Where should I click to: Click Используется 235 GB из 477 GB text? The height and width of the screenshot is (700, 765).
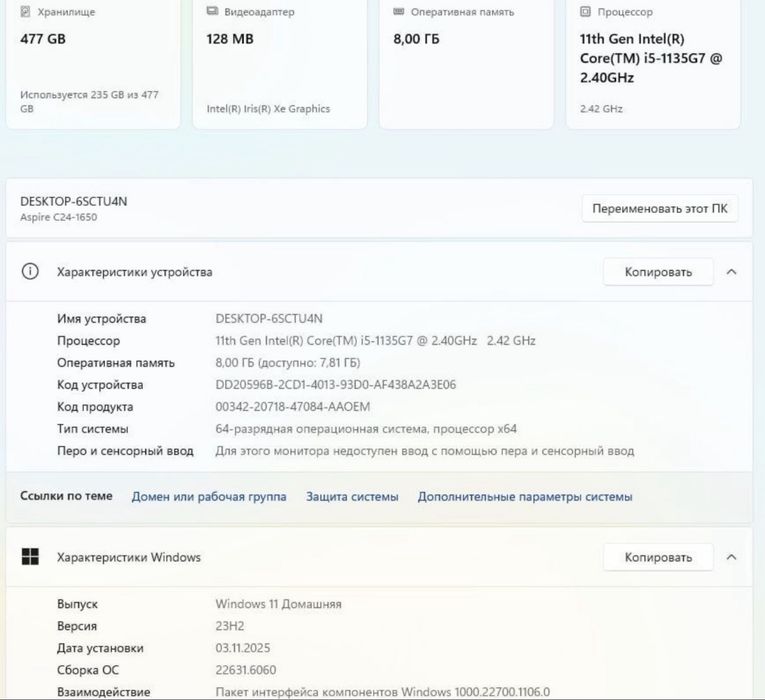point(89,101)
